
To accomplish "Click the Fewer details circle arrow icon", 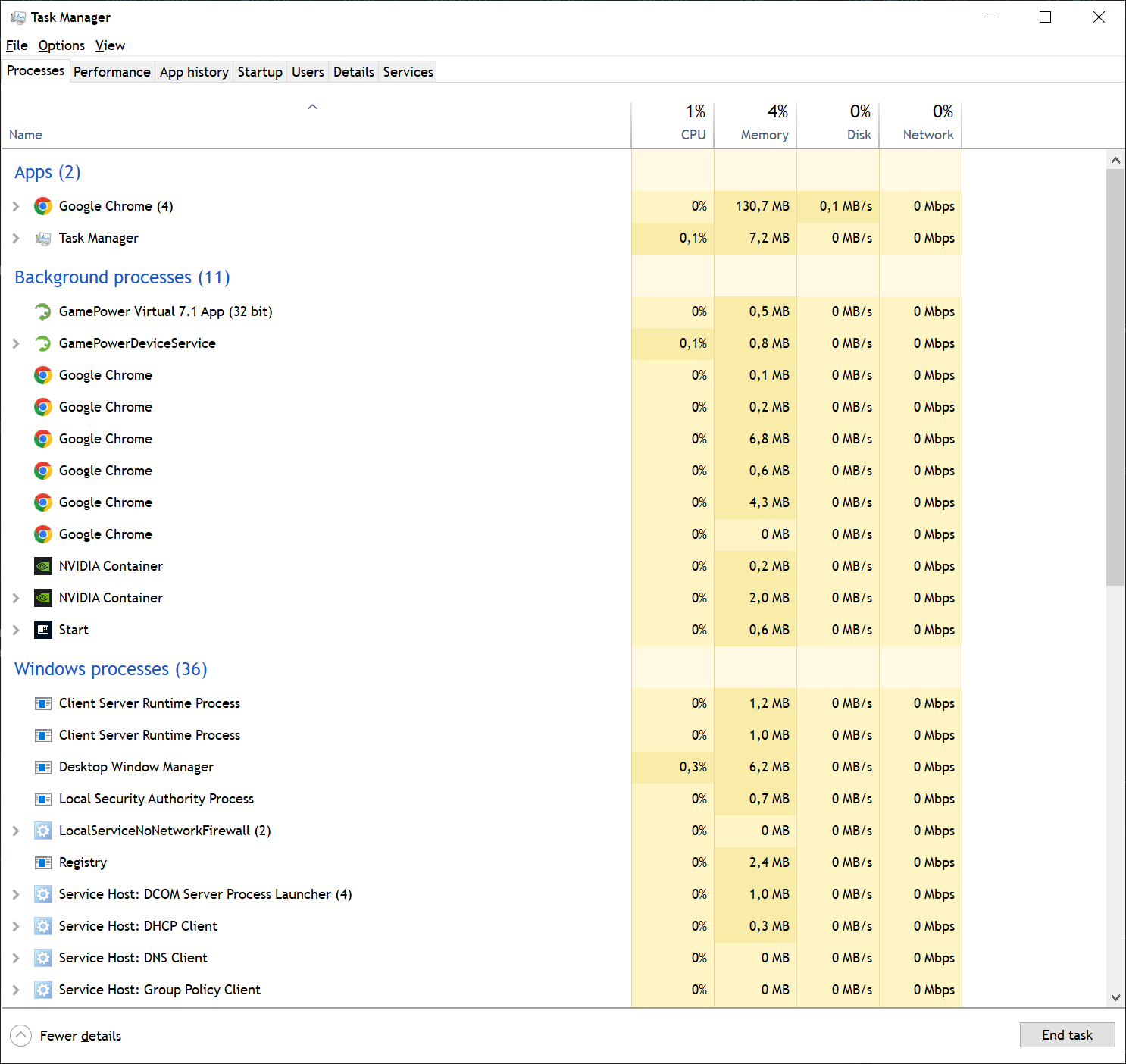I will 20,1035.
